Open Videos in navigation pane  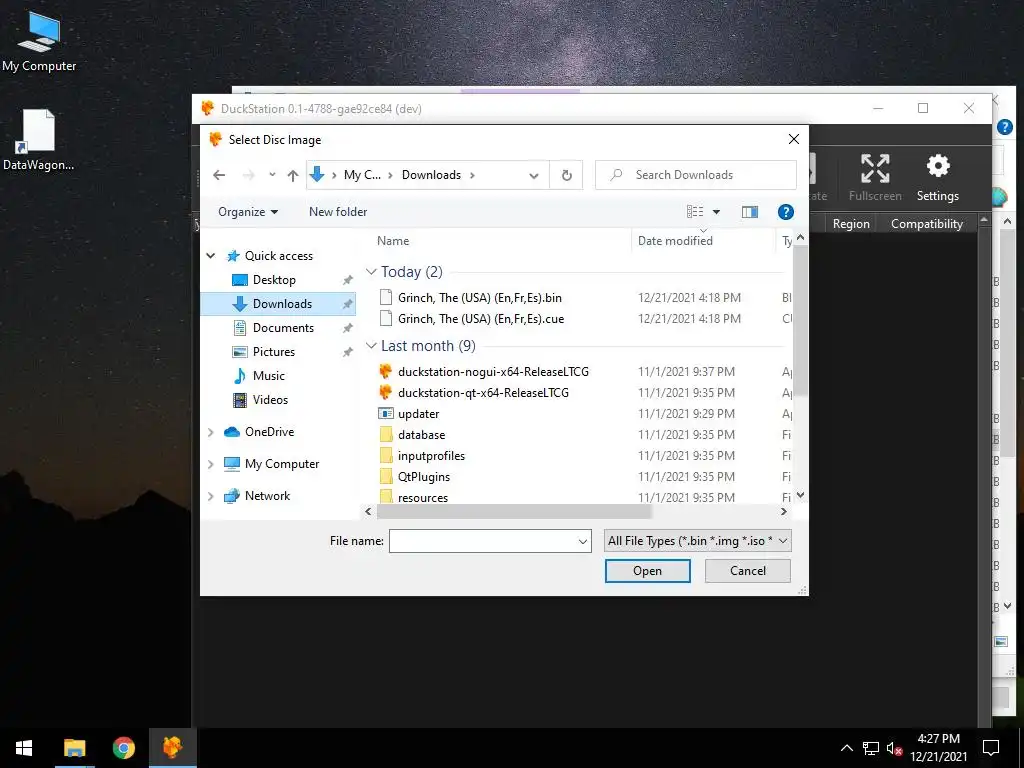270,400
